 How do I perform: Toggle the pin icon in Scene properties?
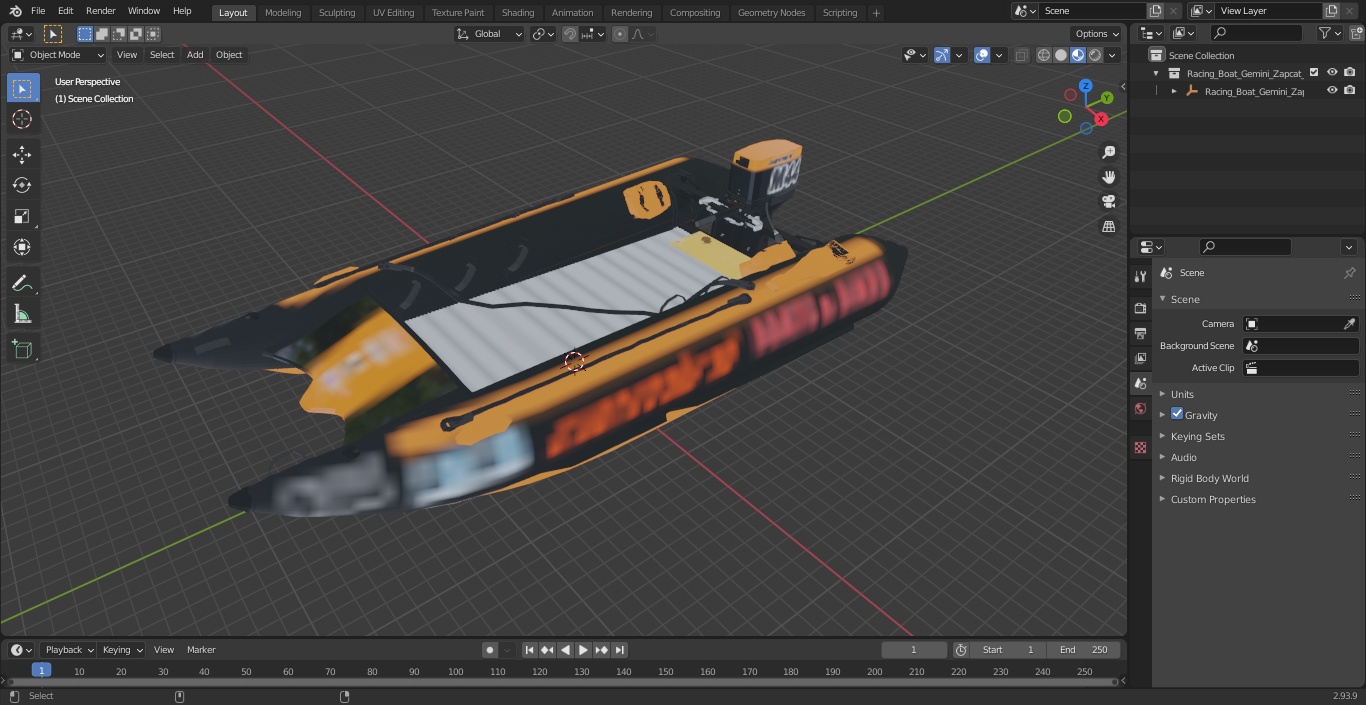[1349, 273]
